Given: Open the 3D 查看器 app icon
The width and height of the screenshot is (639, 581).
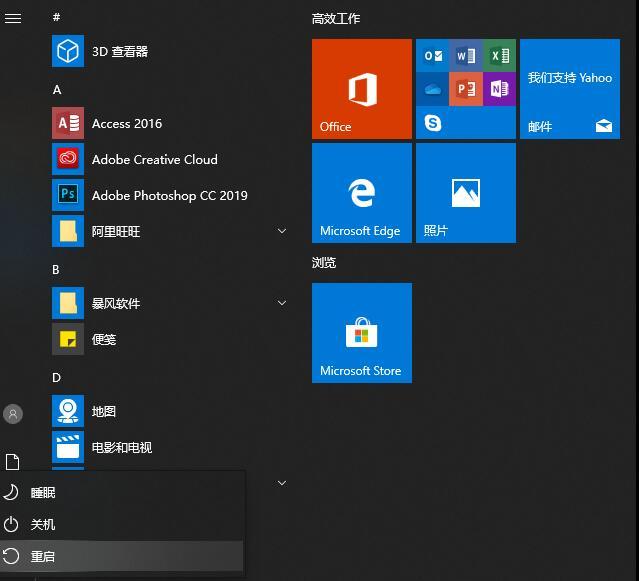Looking at the screenshot, I should pos(68,51).
